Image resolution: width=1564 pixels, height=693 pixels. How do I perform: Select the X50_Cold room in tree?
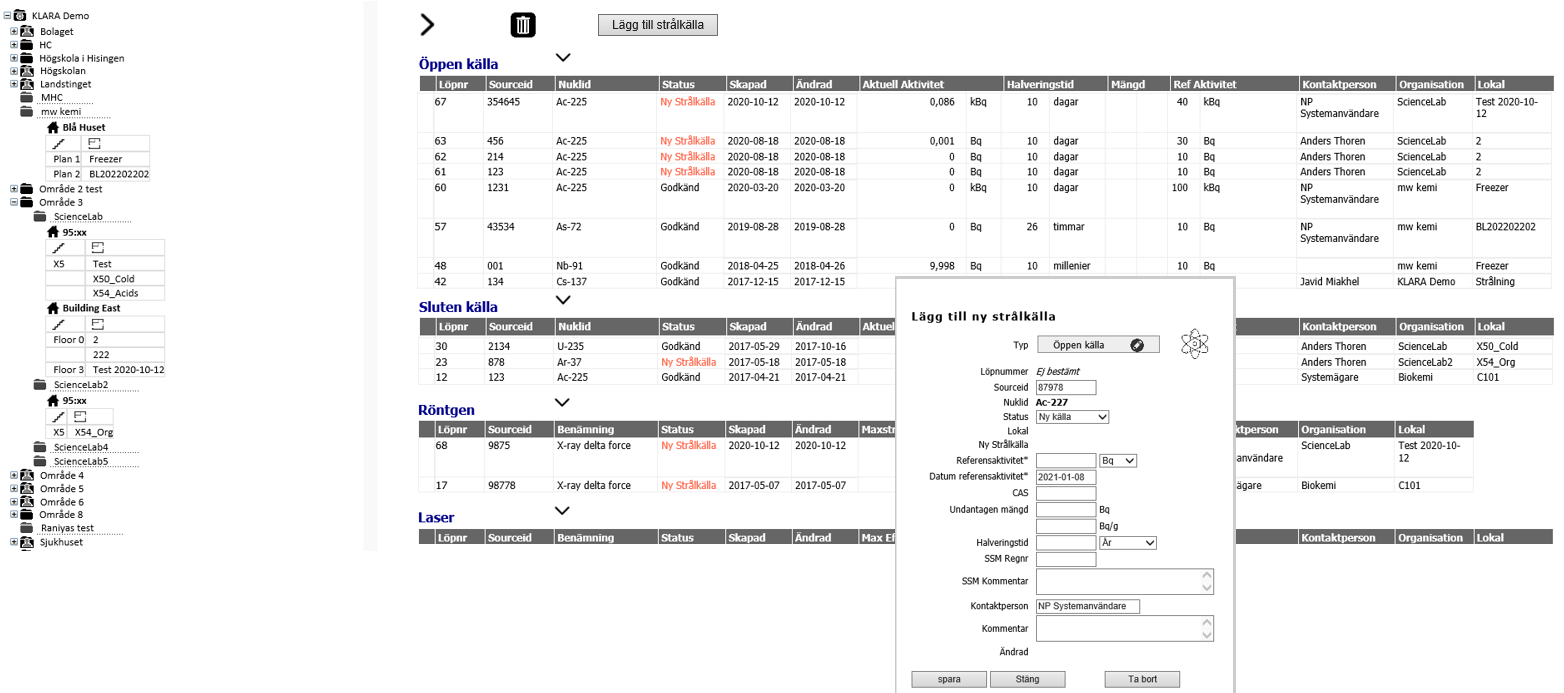click(114, 278)
